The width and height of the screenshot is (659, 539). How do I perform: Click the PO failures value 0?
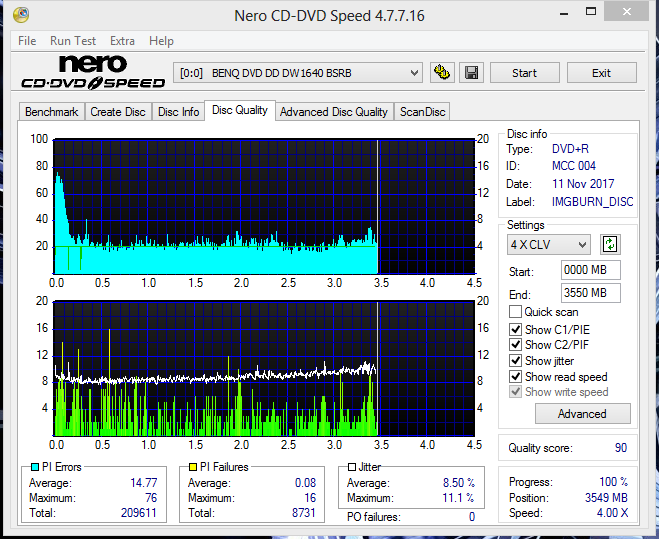click(x=472, y=517)
